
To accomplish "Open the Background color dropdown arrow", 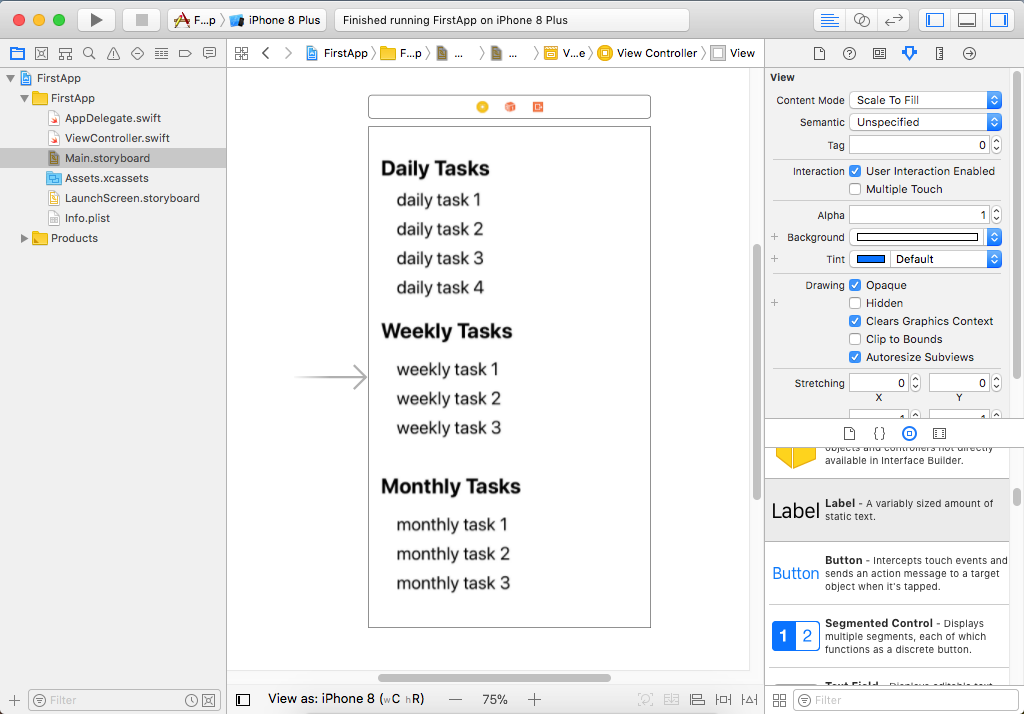I will [x=994, y=237].
